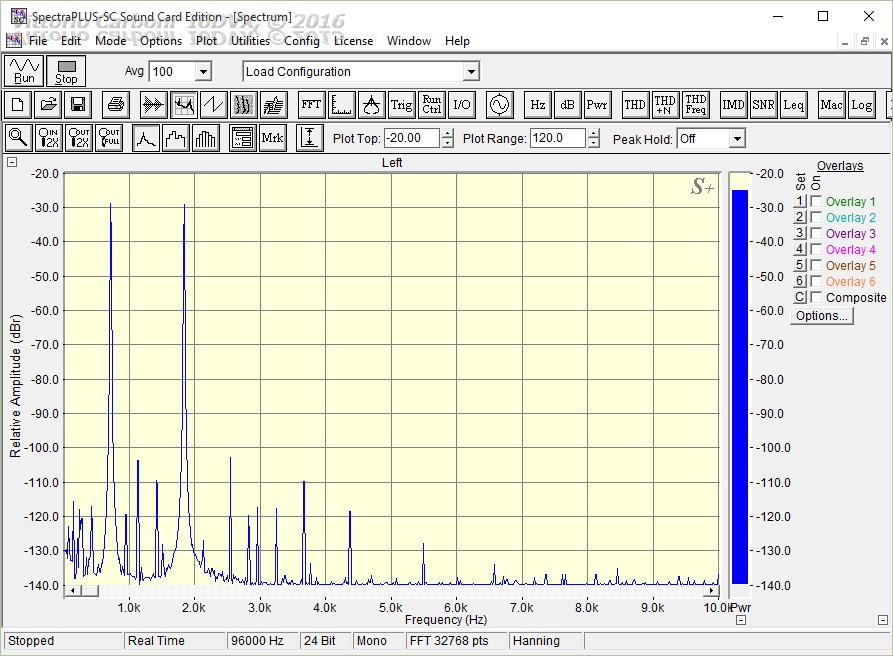893x656 pixels.
Task: Zoom out full
Action: (x=109, y=138)
